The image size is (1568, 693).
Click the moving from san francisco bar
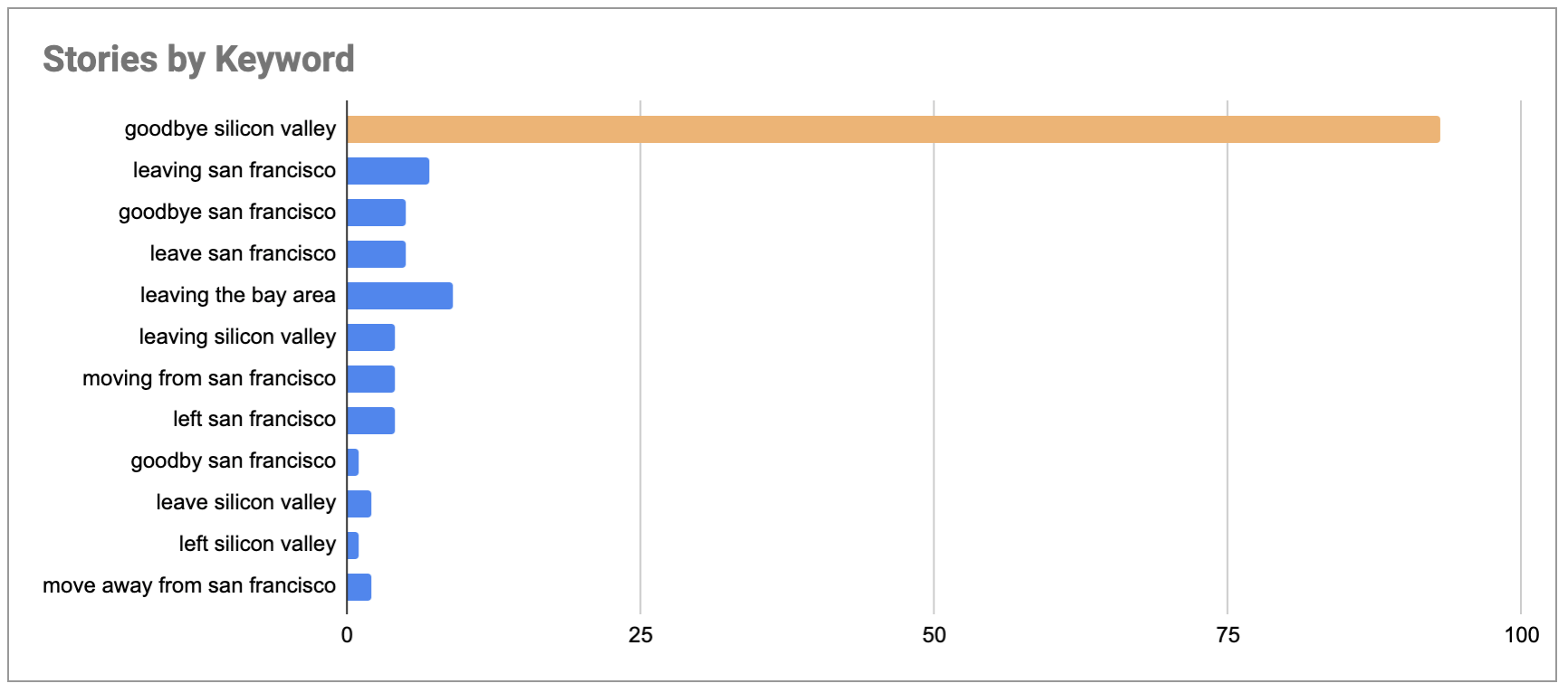click(x=371, y=379)
